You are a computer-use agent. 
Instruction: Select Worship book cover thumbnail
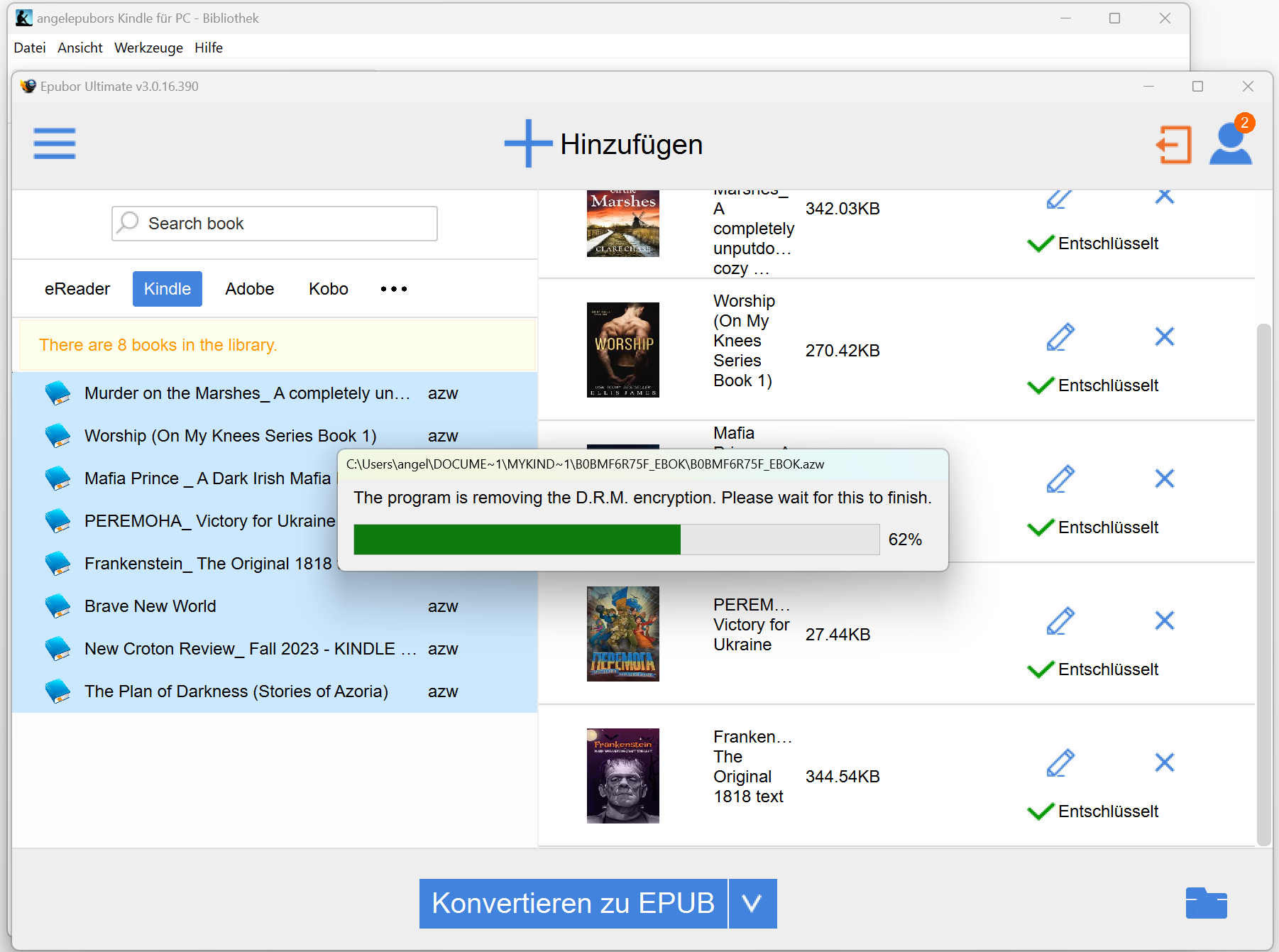[x=623, y=350]
